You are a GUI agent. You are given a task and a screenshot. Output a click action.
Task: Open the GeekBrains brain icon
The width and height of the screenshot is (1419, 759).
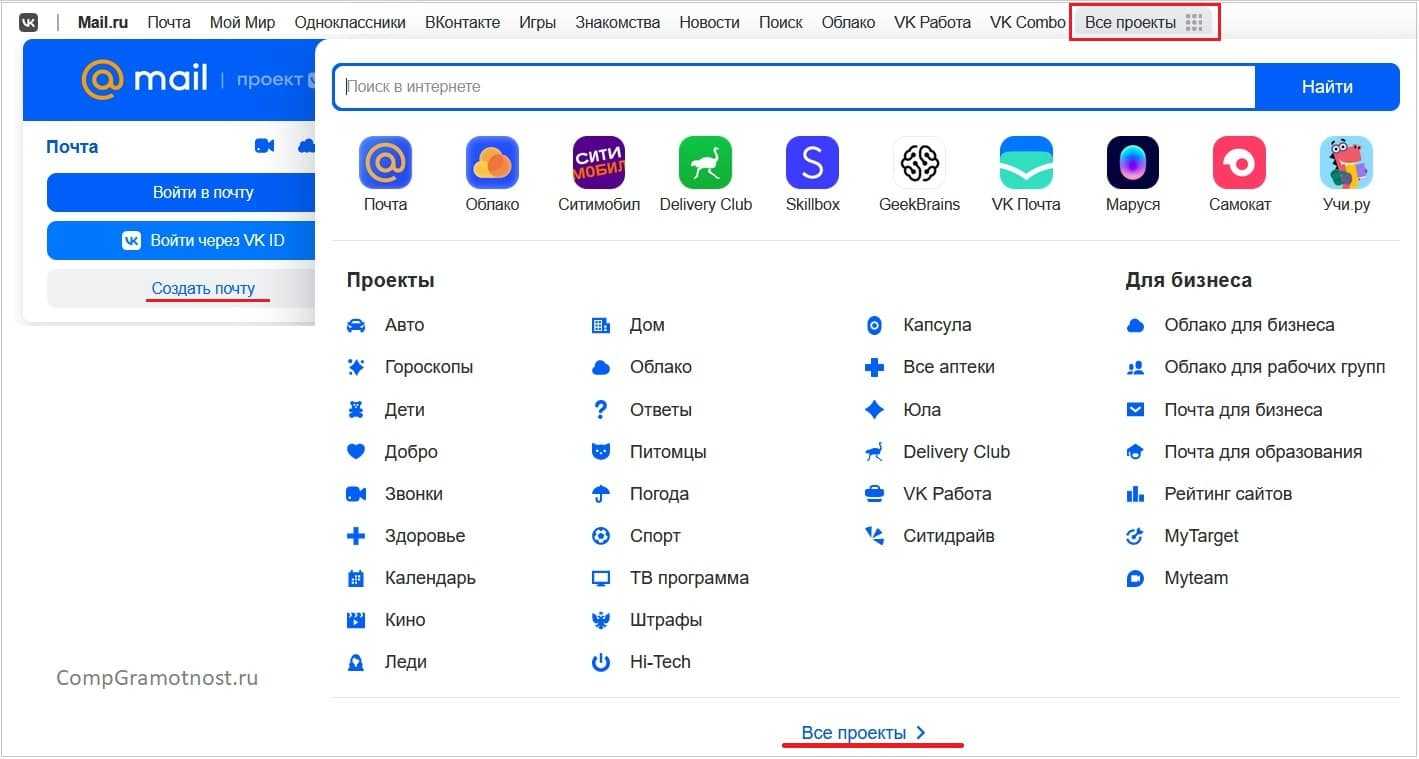click(918, 163)
